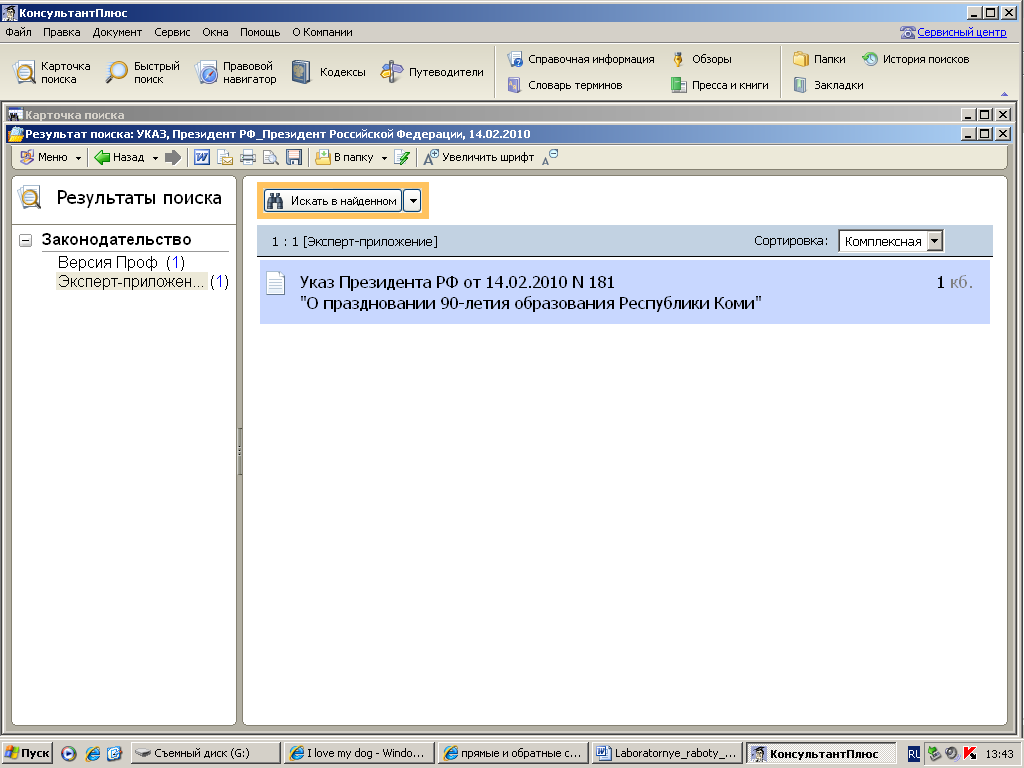Click В папку button
Screen dimensions: 1024x768
[344, 157]
